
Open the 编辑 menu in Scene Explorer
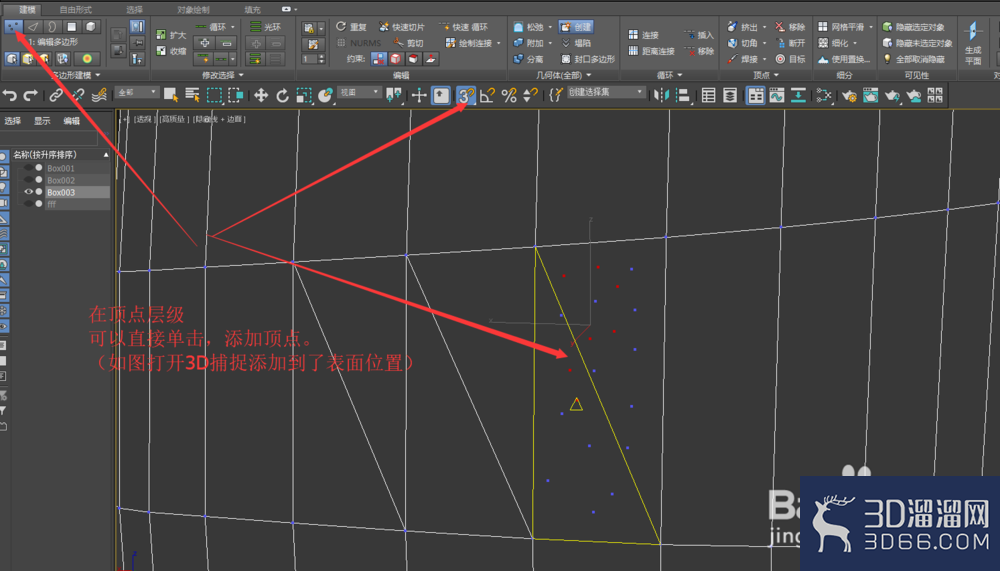(x=71, y=121)
